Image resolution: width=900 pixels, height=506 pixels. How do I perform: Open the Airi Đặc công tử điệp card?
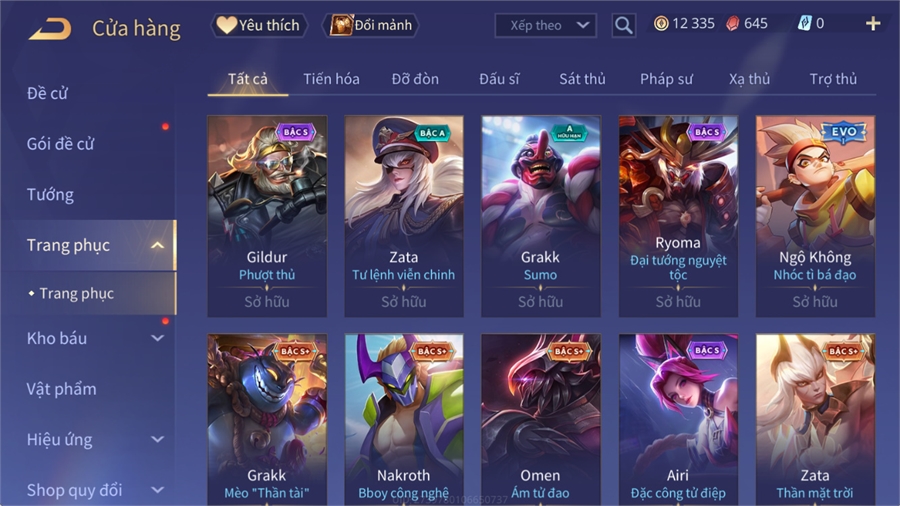[x=678, y=419]
